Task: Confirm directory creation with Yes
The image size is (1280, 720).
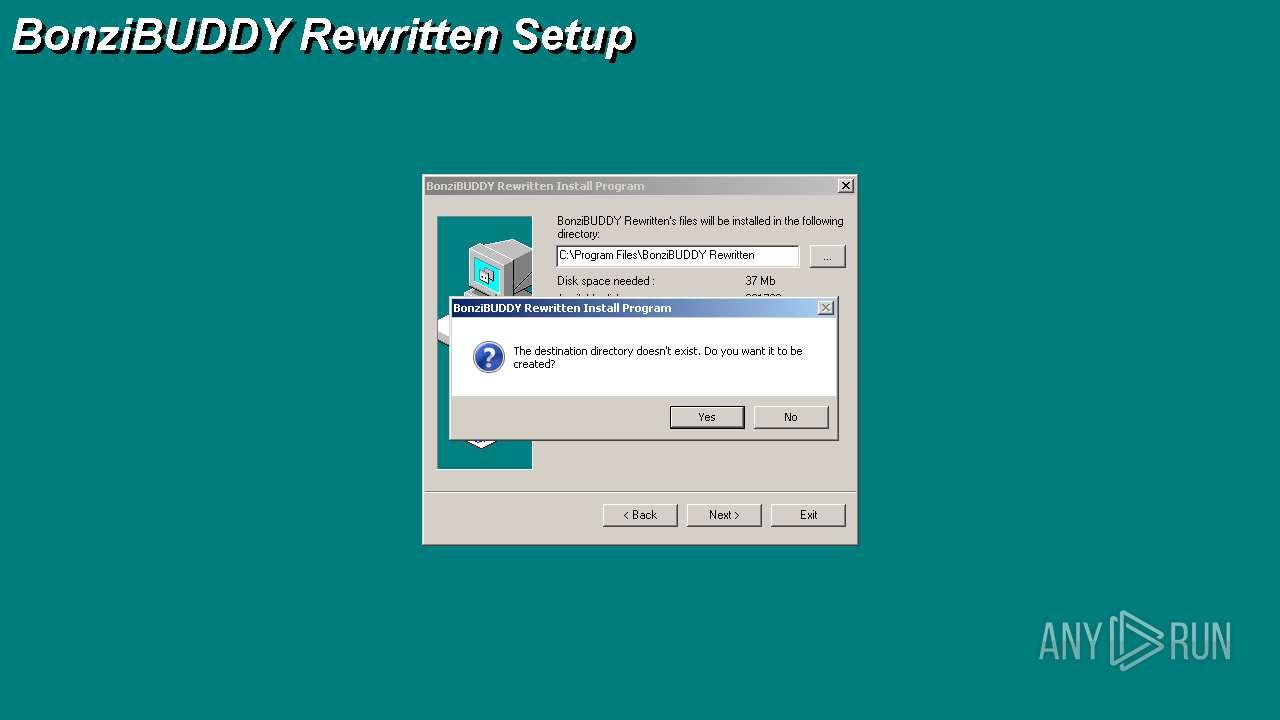Action: (707, 417)
